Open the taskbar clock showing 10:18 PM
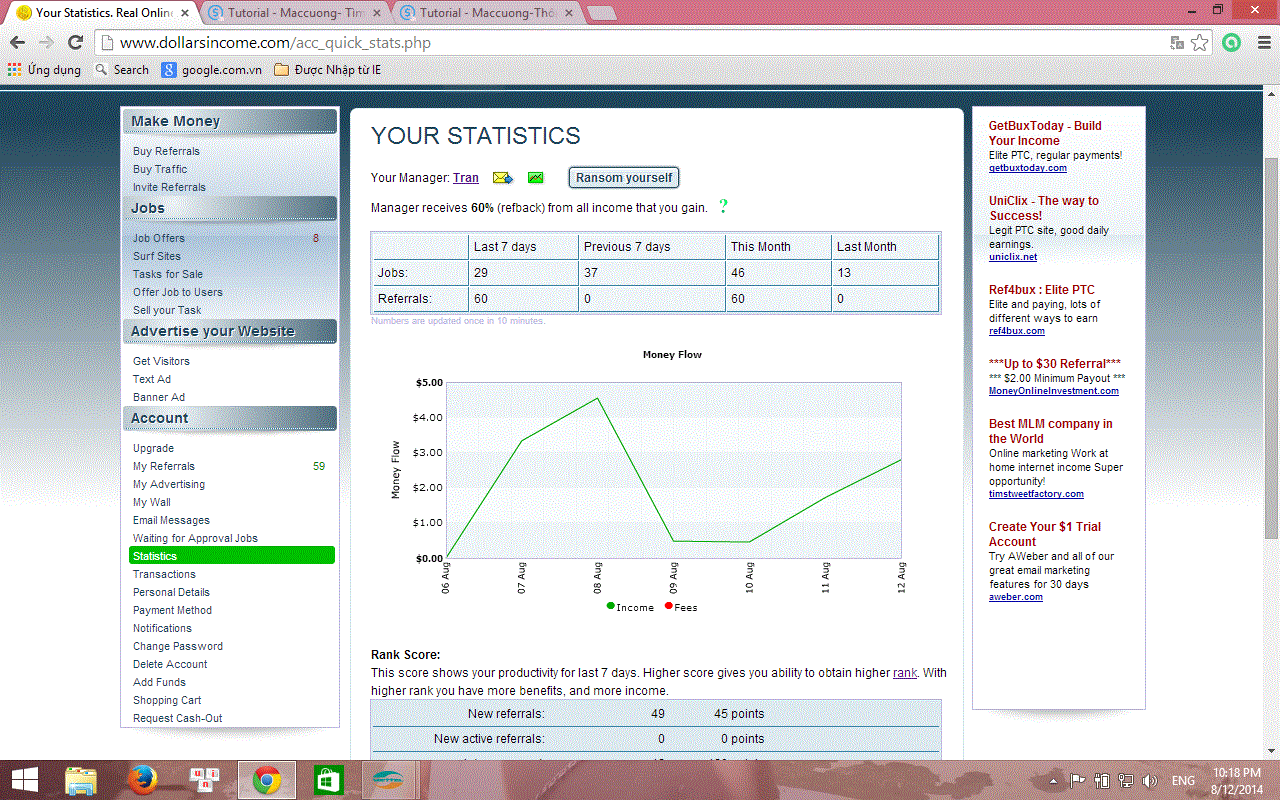Screen dimensions: 1280x800 pos(1237,781)
